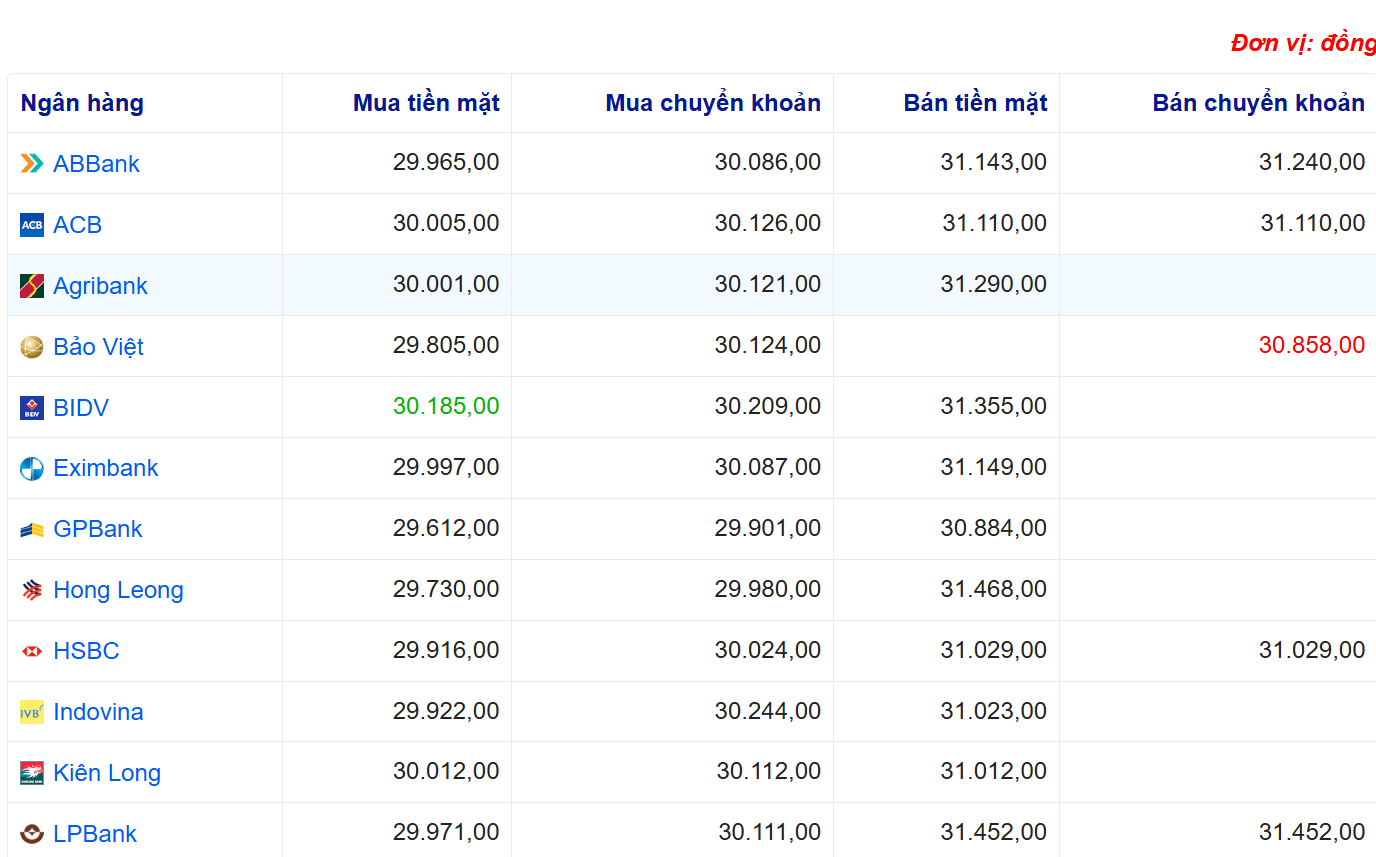The width and height of the screenshot is (1376, 857).
Task: Sort by Bán tiền mặt column header
Action: pyautogui.click(x=975, y=103)
